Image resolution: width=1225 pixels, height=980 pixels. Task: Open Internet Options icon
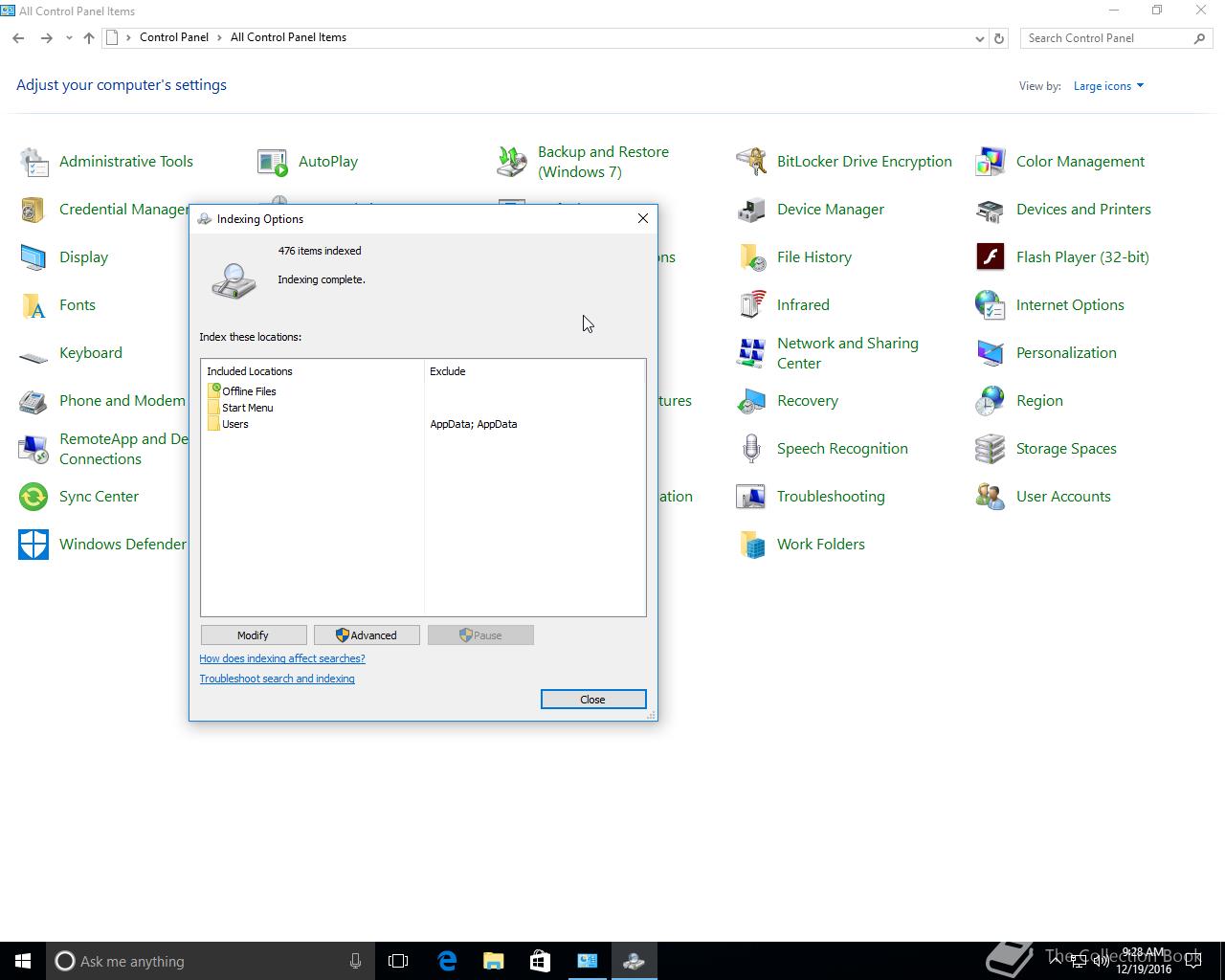click(991, 305)
